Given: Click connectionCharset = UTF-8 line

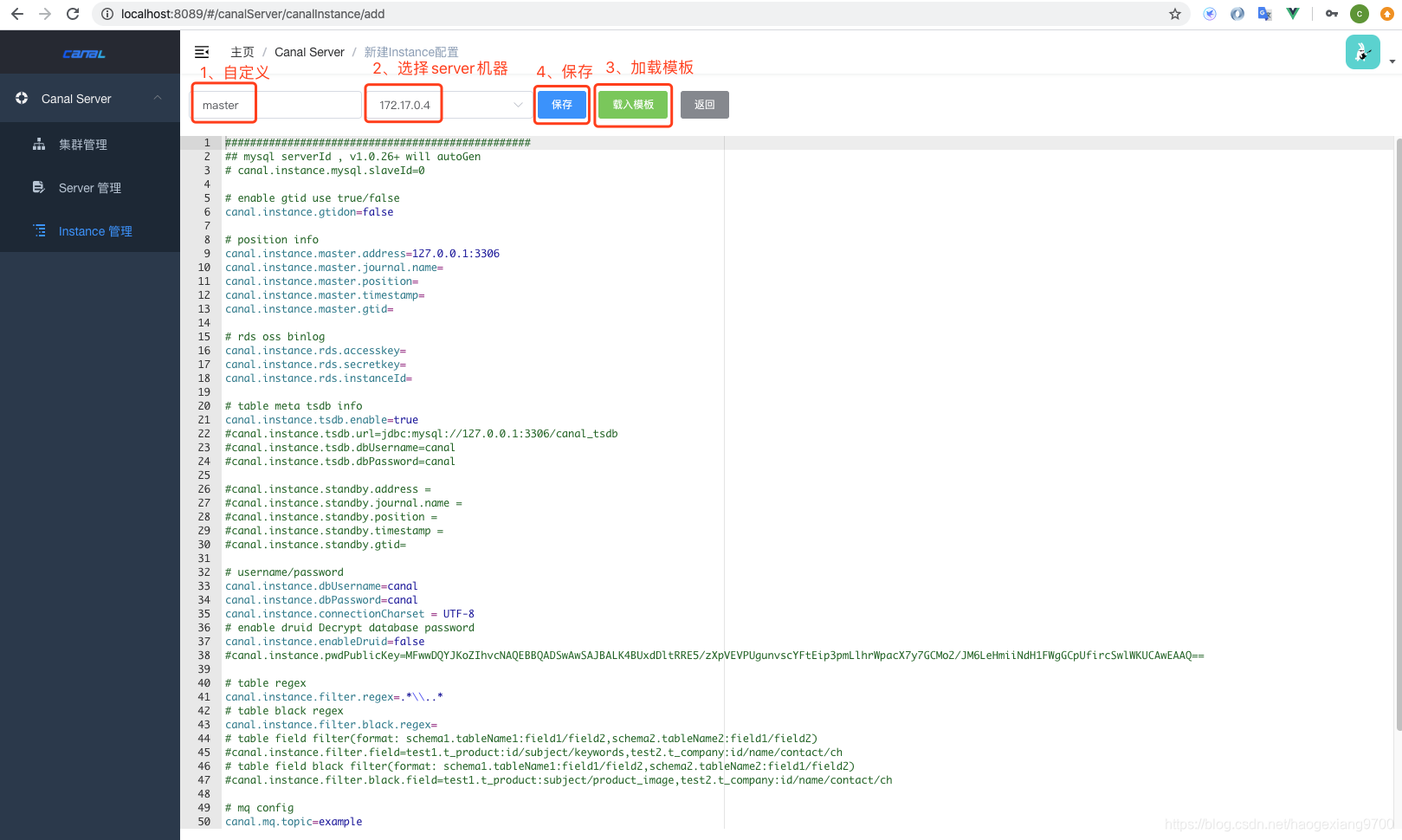Looking at the screenshot, I should (x=350, y=614).
